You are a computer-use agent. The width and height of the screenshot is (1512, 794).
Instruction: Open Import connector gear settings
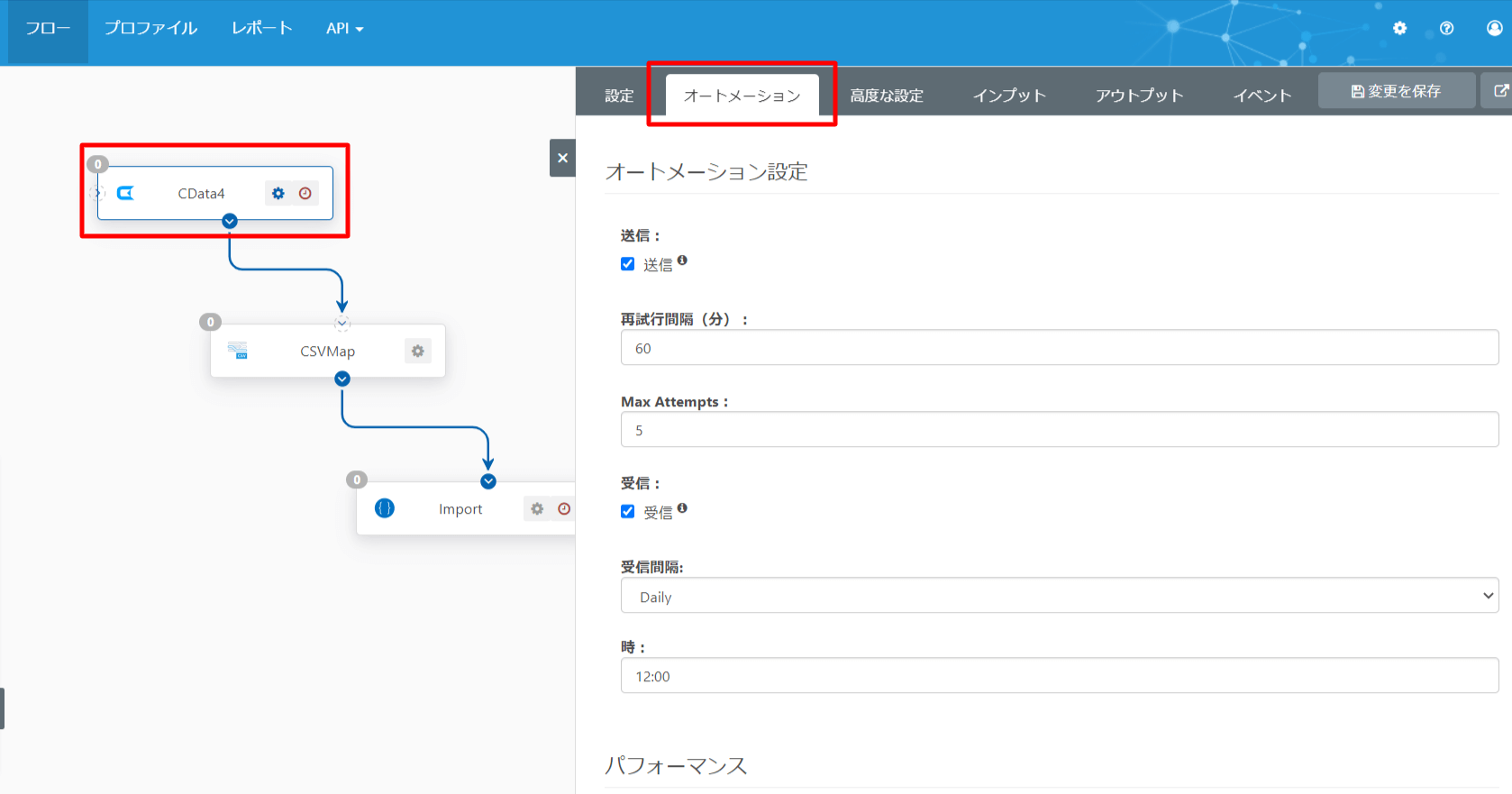(537, 508)
